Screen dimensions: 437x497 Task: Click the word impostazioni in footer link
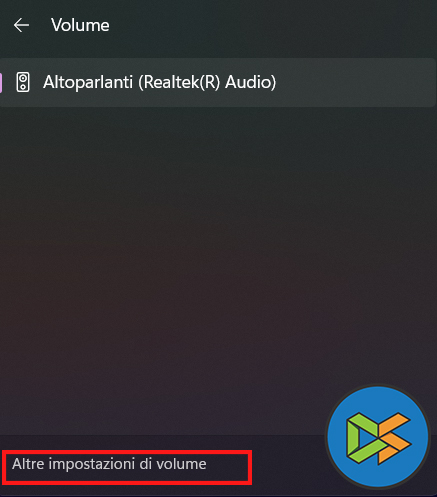[91, 464]
